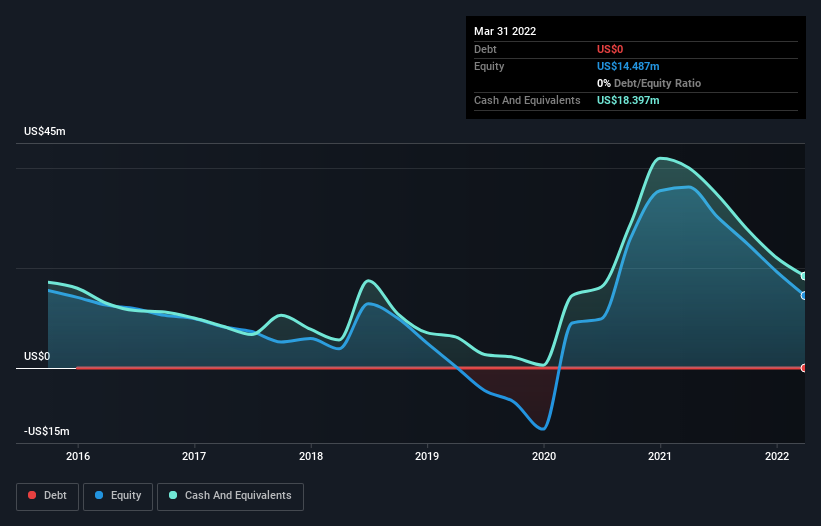Select the 2018 x-axis label

(x=311, y=456)
